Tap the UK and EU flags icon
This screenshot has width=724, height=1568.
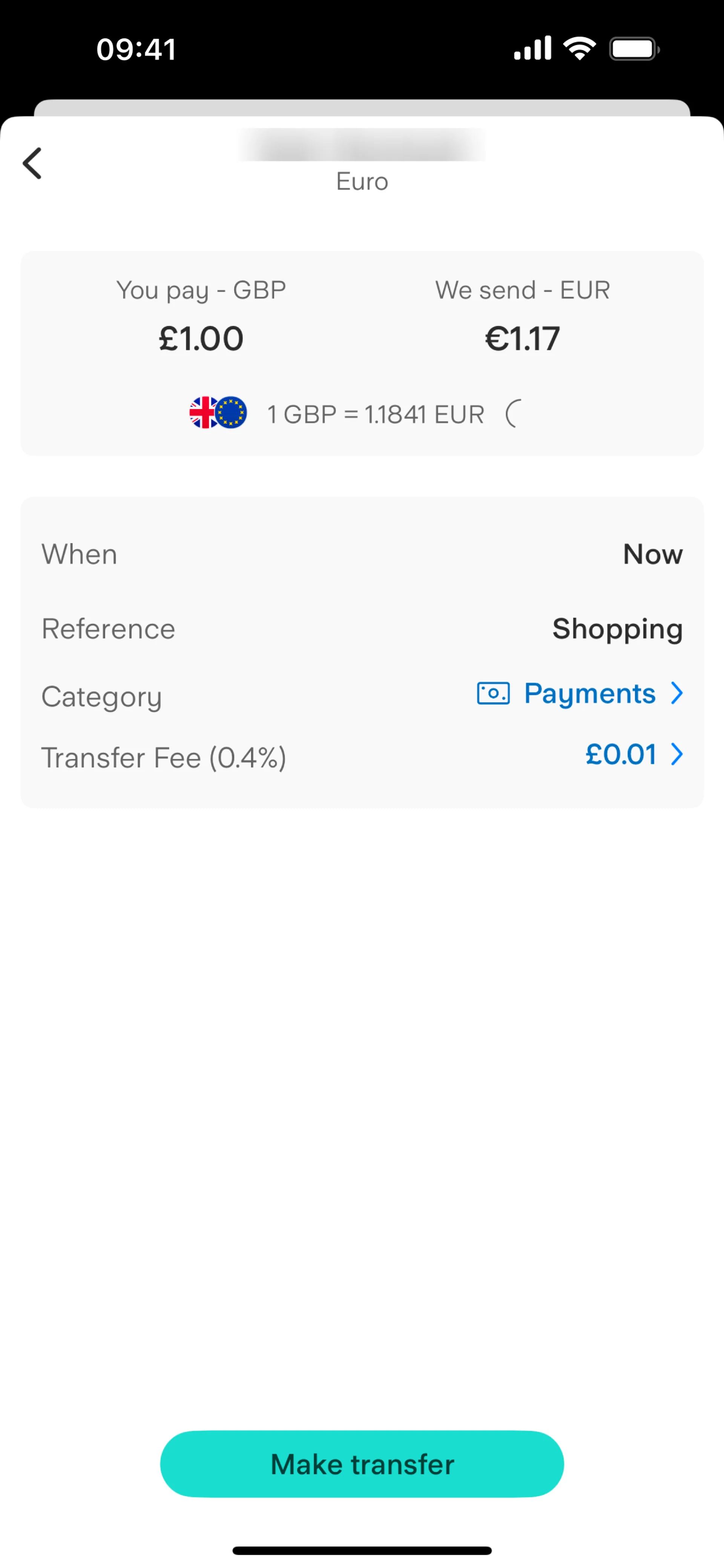pyautogui.click(x=218, y=413)
